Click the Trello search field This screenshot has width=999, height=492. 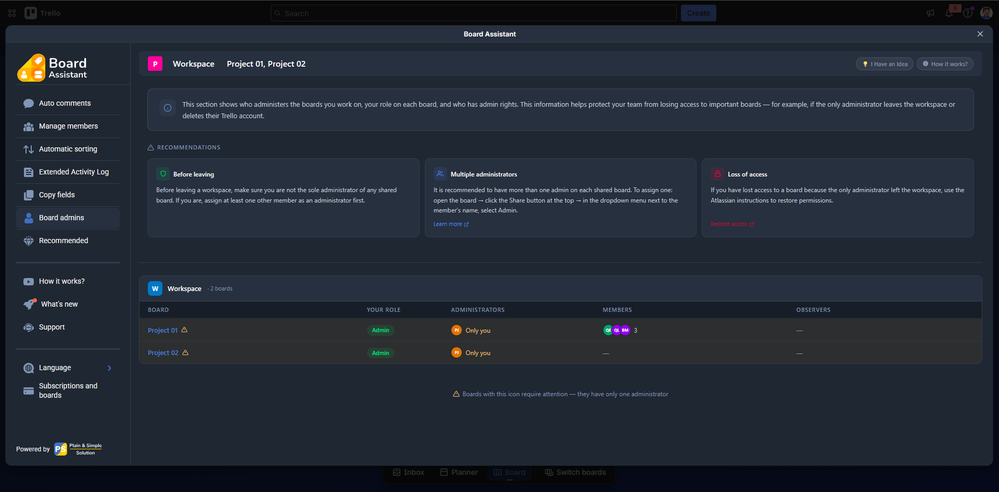click(473, 13)
